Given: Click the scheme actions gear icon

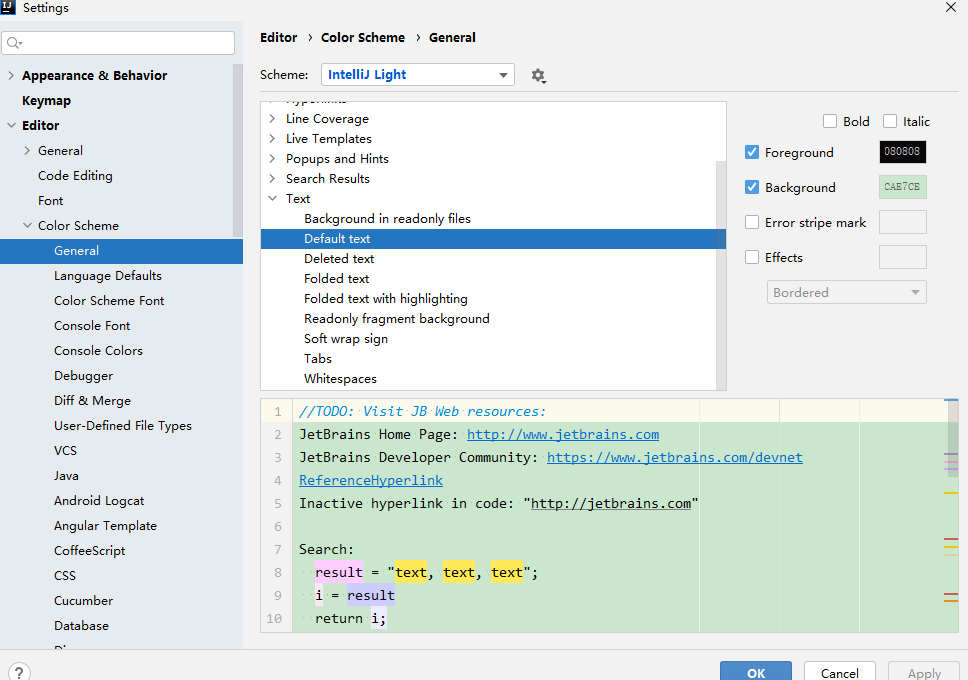Looking at the screenshot, I should (538, 75).
